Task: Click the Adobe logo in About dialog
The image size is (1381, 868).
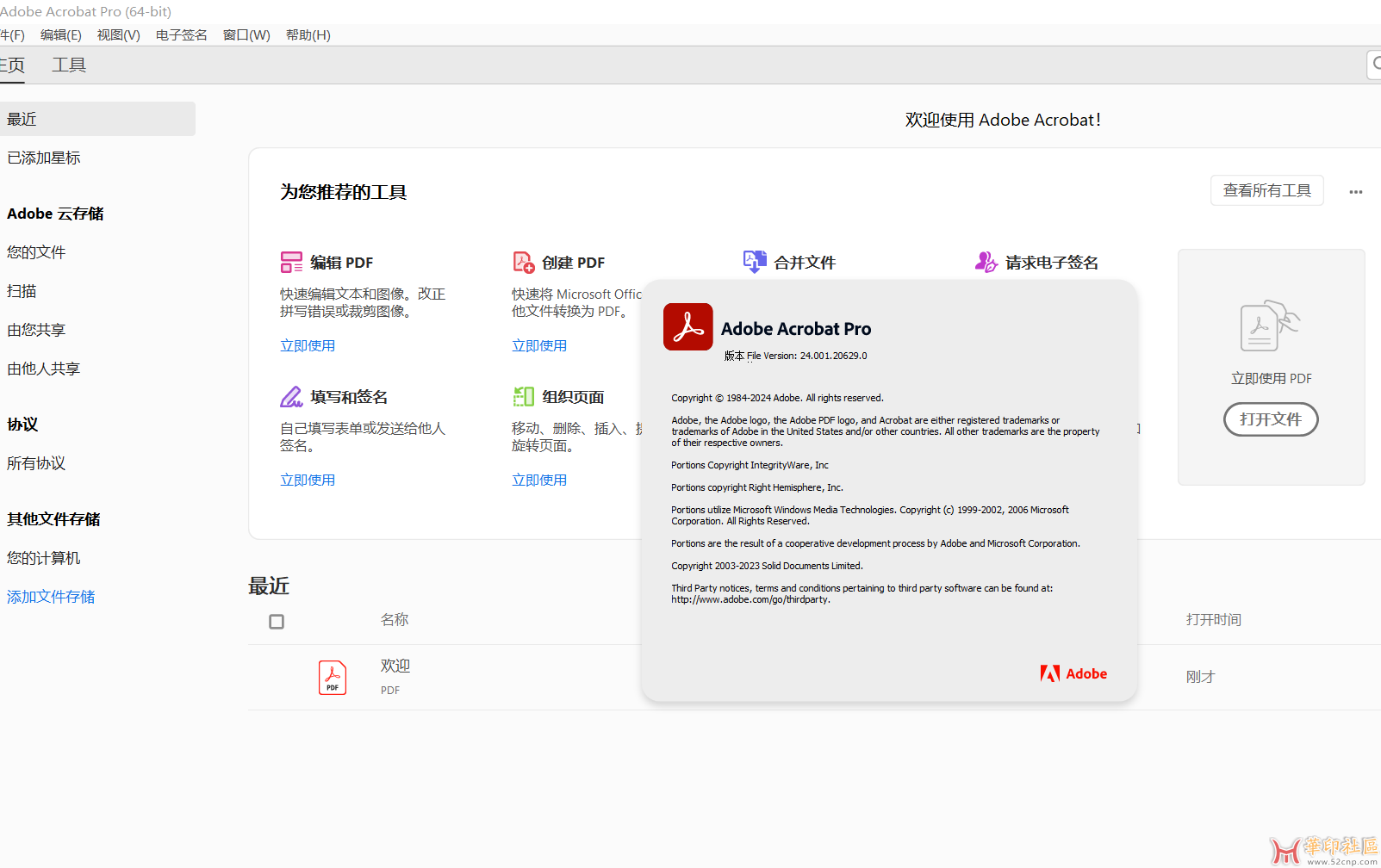Action: [x=1073, y=673]
